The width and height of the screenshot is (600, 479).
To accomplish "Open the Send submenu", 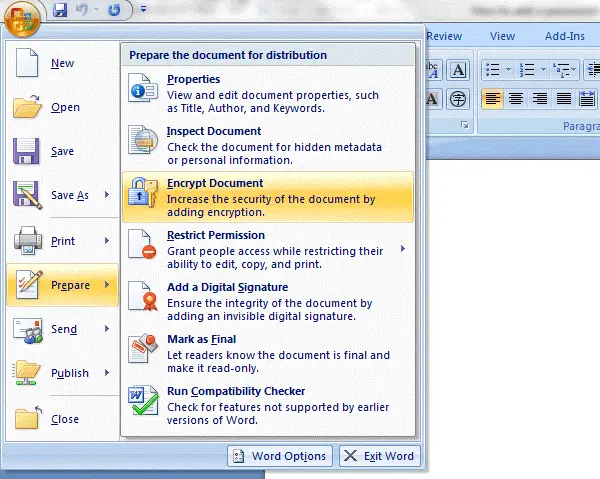I will 62,329.
